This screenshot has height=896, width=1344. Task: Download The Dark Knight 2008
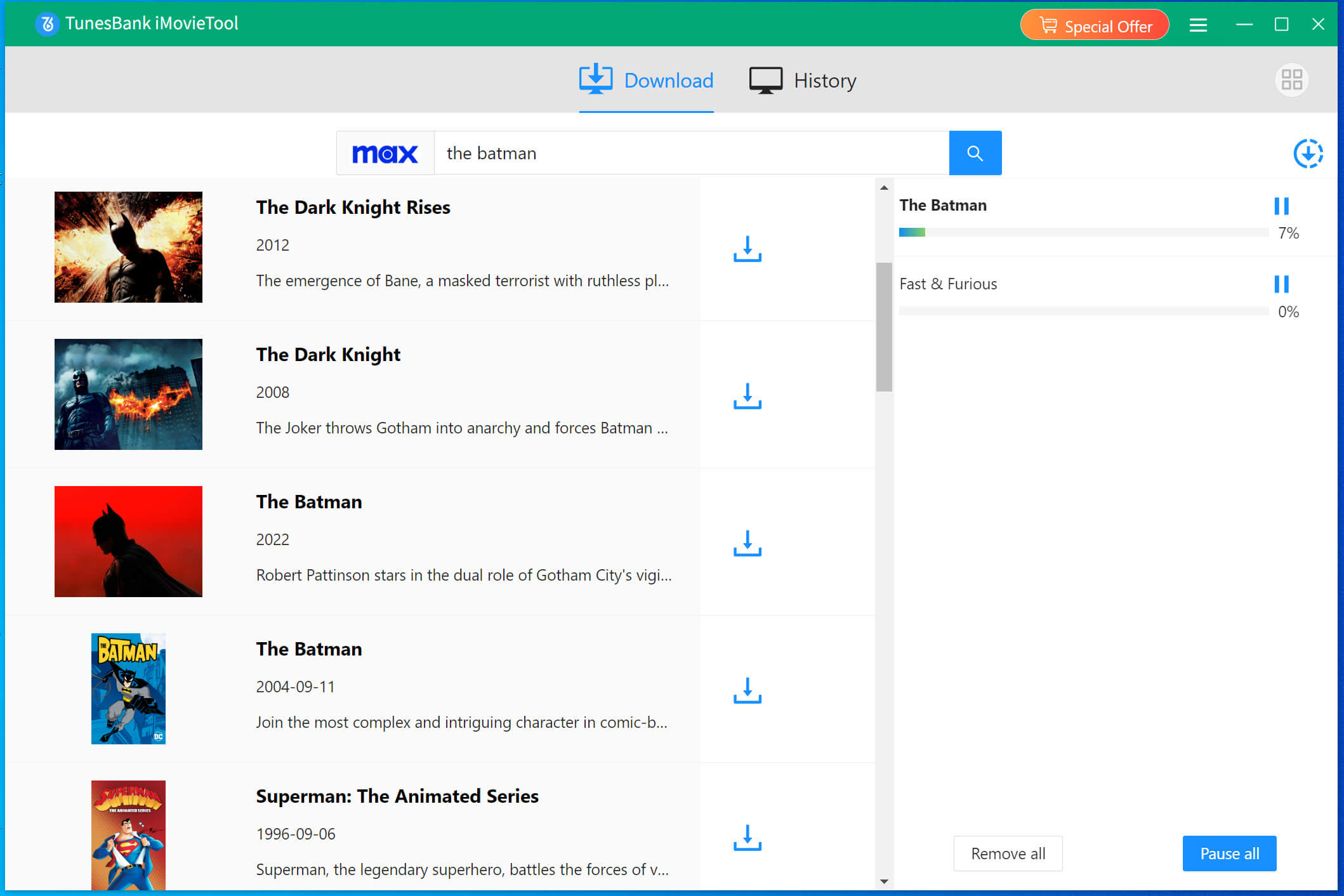click(x=747, y=396)
